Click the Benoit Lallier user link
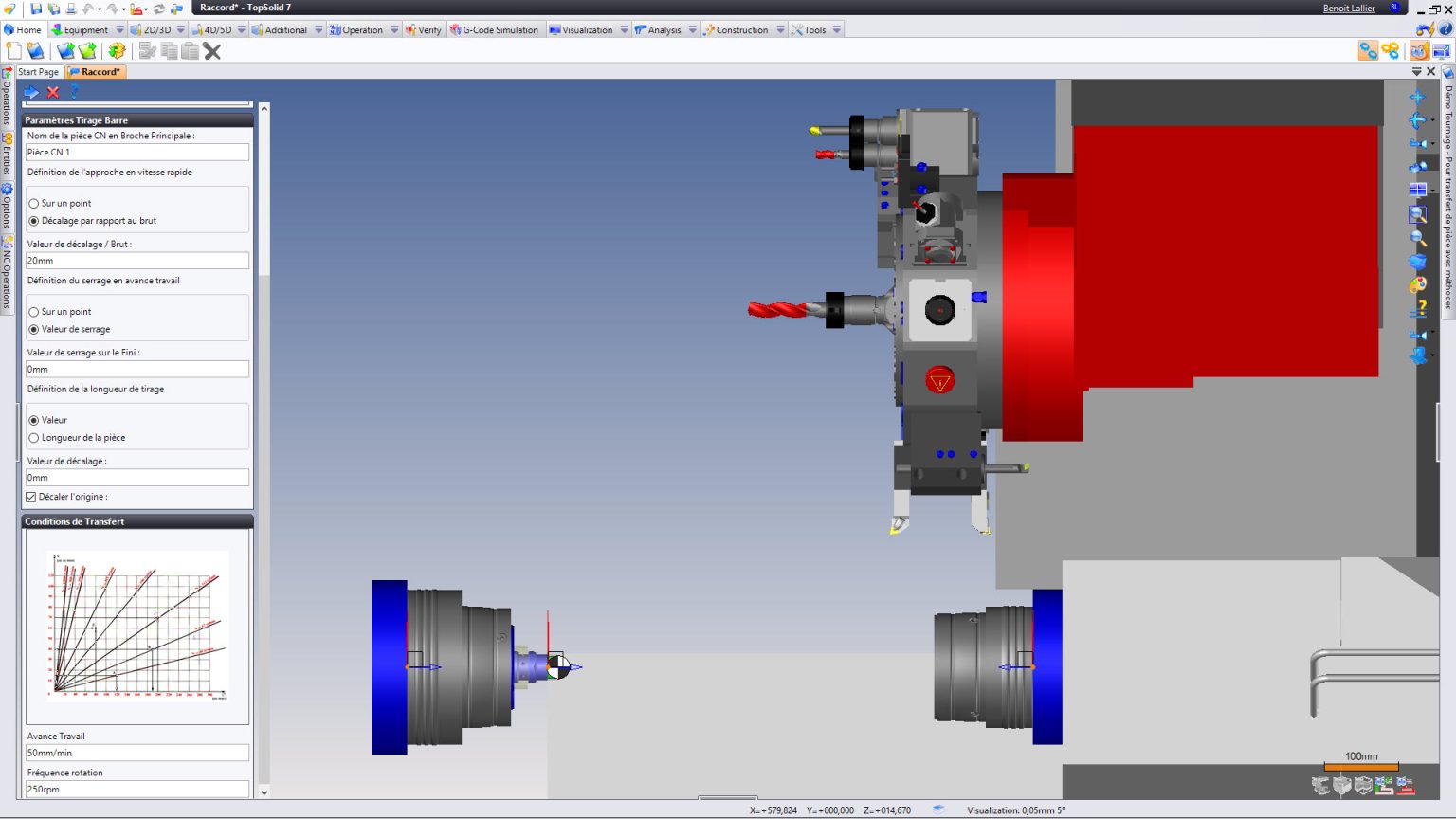1456x819 pixels. point(1348,8)
